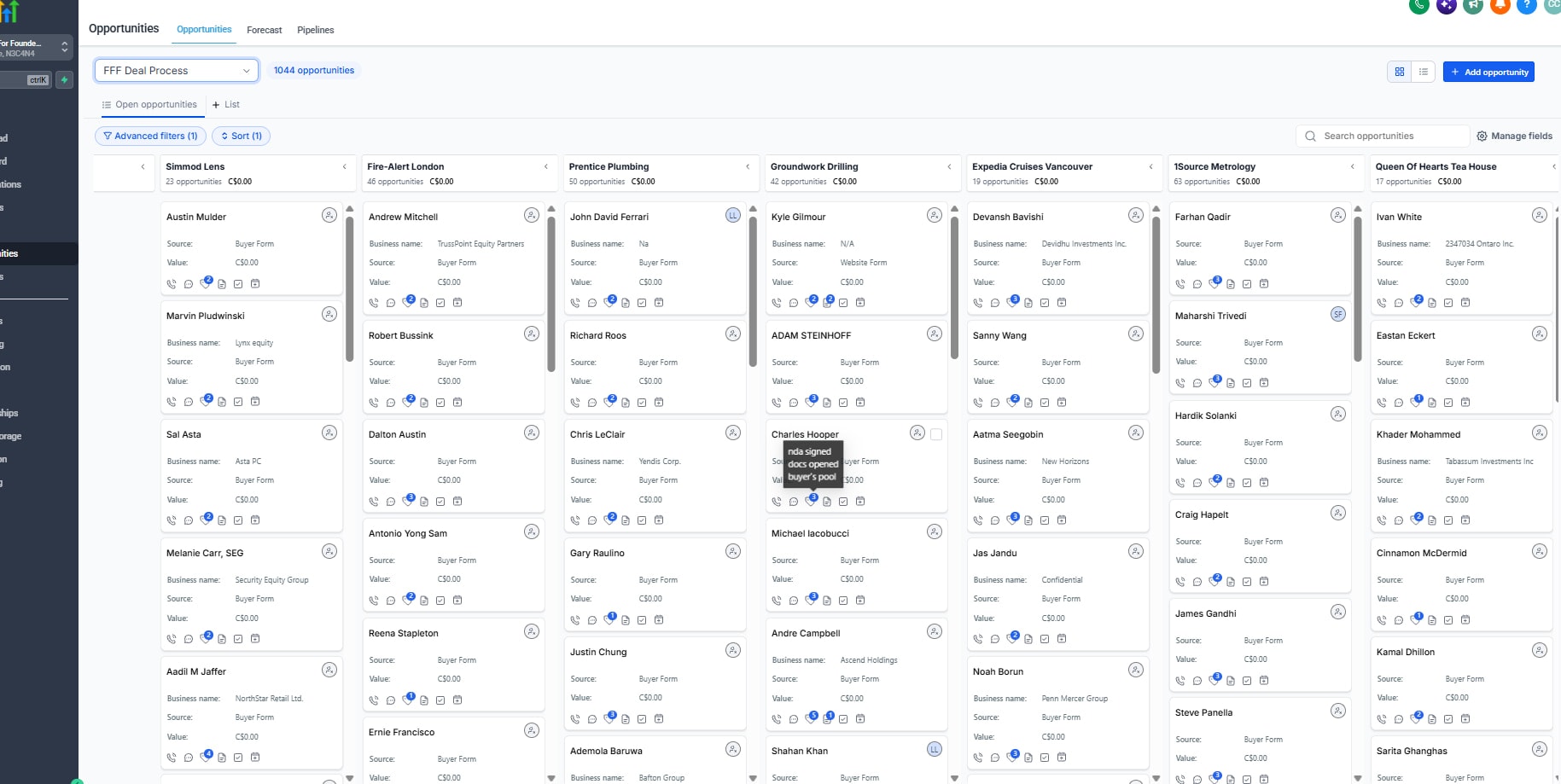The image size is (1561, 784).
Task: Click the Search opportunities field
Action: (x=1382, y=136)
